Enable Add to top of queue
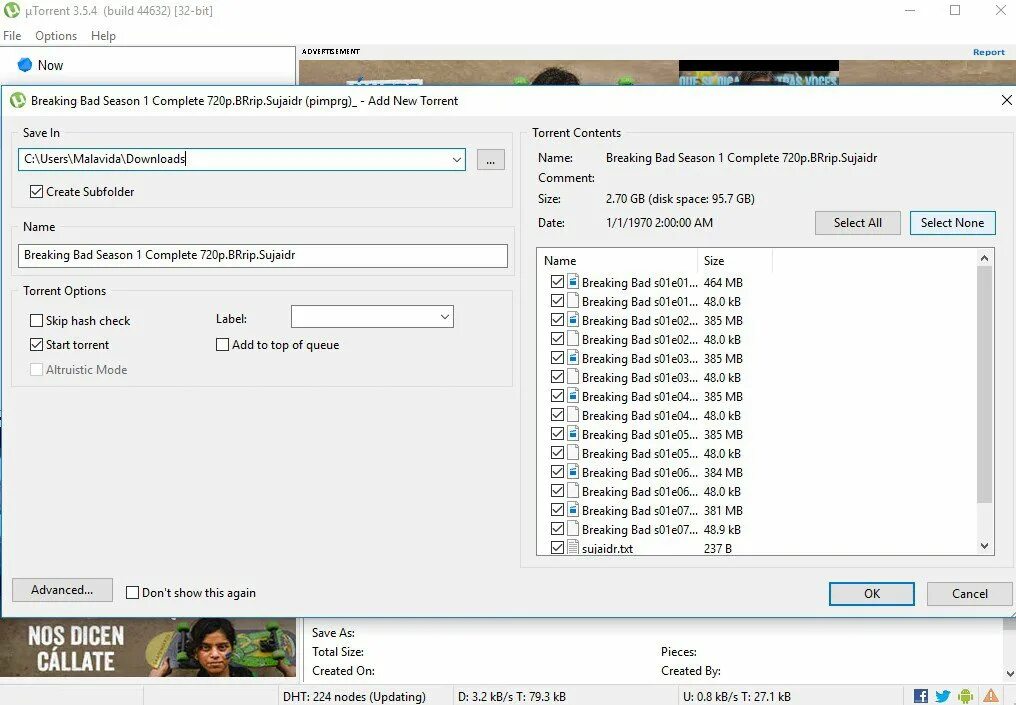 pyautogui.click(x=222, y=345)
